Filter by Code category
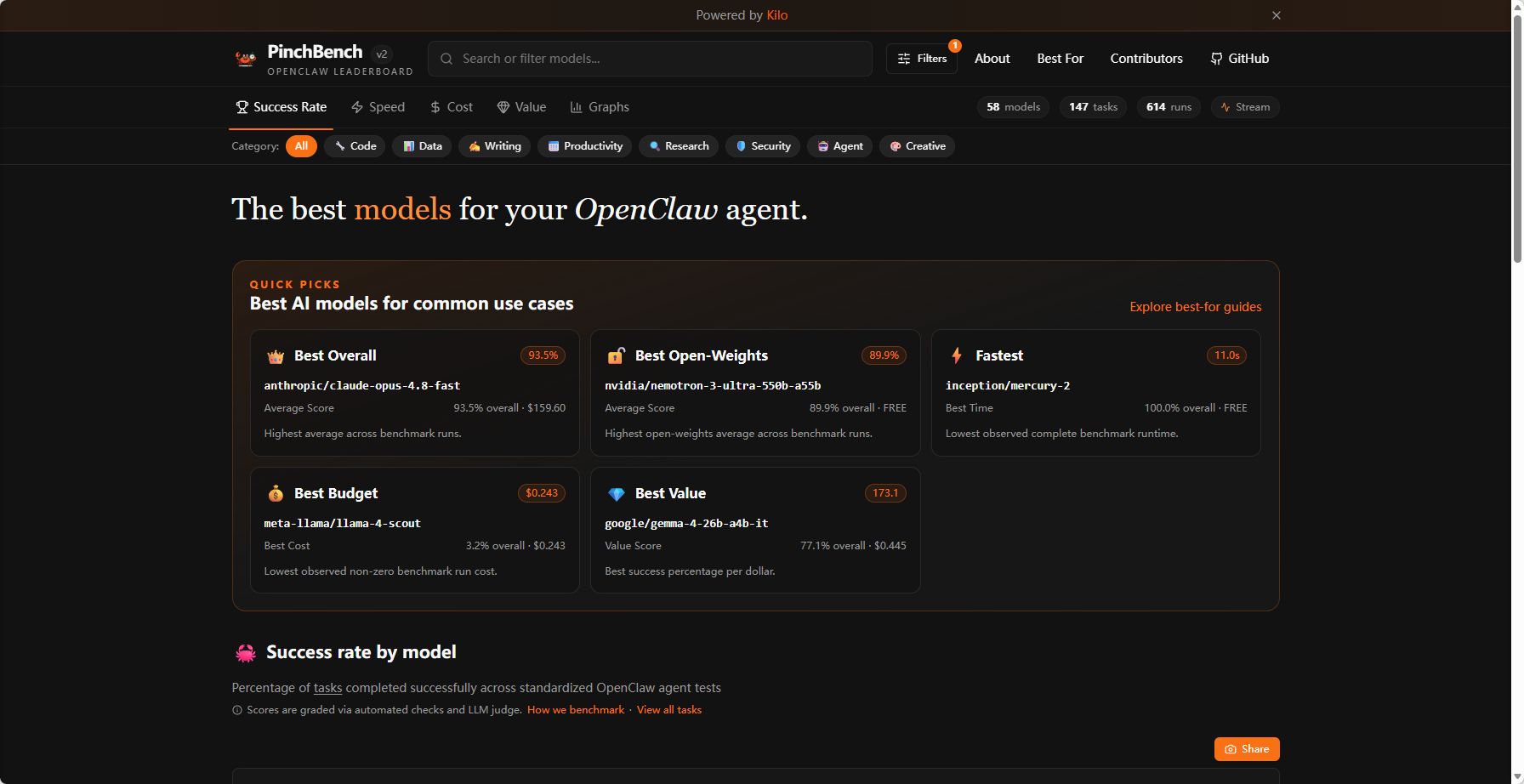Viewport: 1524px width, 784px height. tap(355, 146)
